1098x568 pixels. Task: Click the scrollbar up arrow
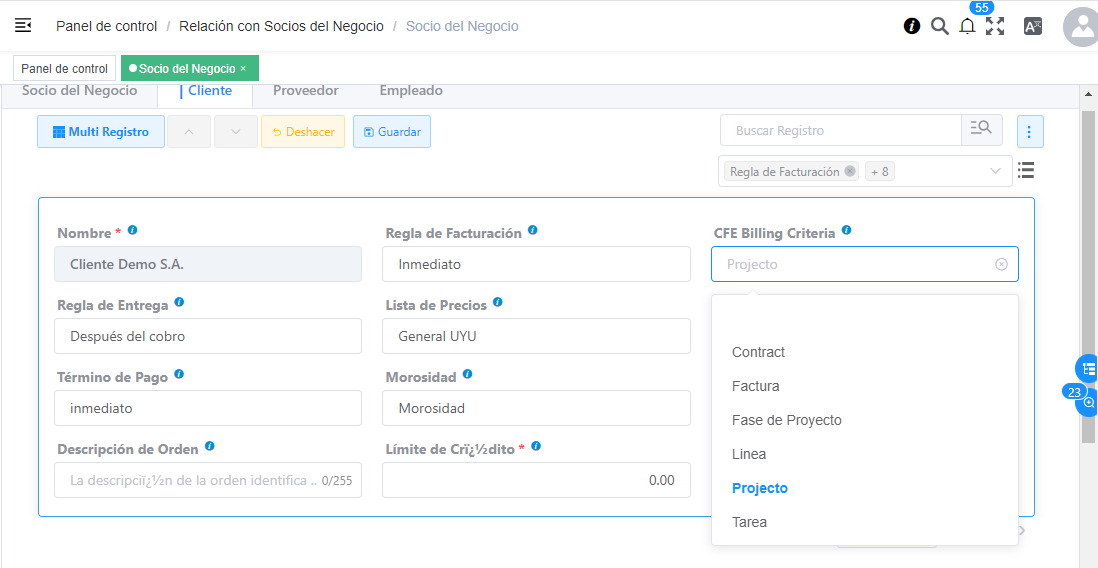1088,94
